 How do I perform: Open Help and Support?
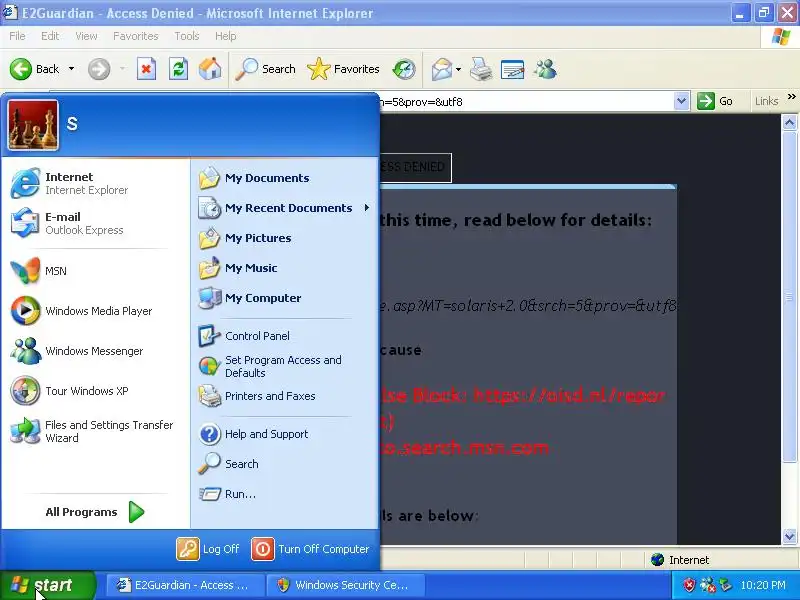point(284,434)
